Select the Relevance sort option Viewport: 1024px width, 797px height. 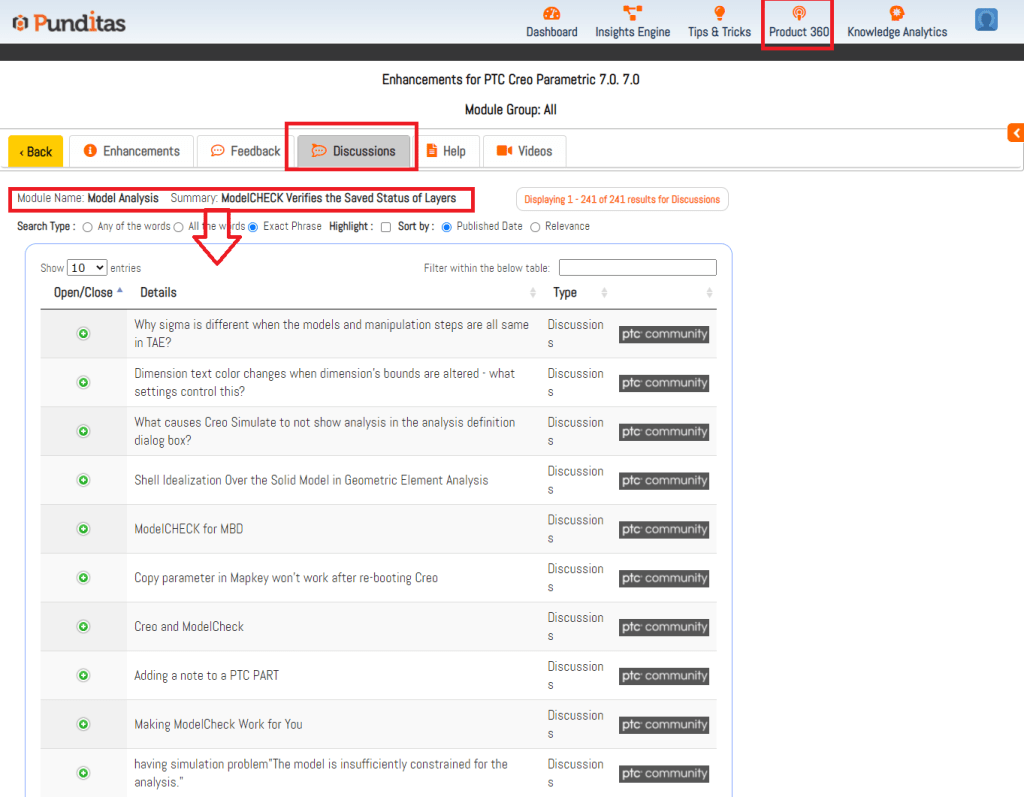pyautogui.click(x=535, y=227)
